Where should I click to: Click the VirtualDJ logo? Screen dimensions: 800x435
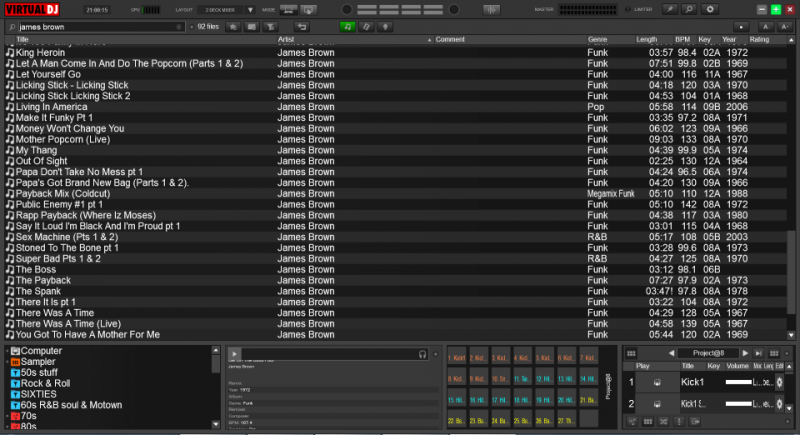pos(32,9)
